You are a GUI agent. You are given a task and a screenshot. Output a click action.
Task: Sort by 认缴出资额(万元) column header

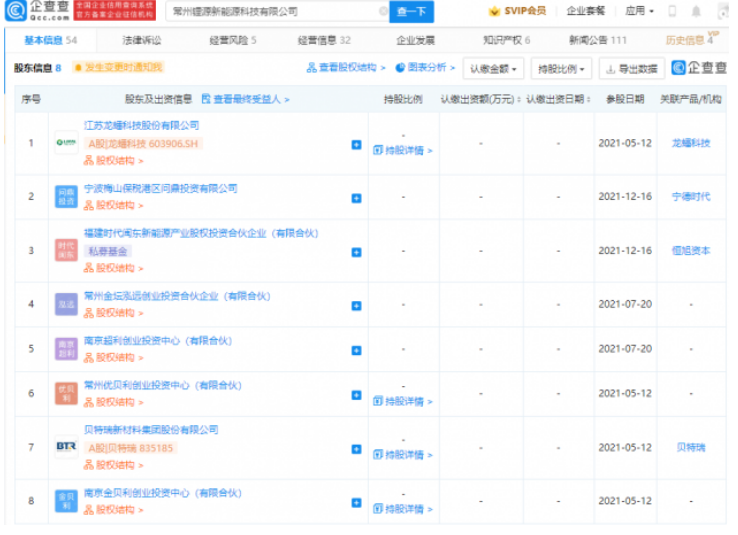(x=480, y=99)
